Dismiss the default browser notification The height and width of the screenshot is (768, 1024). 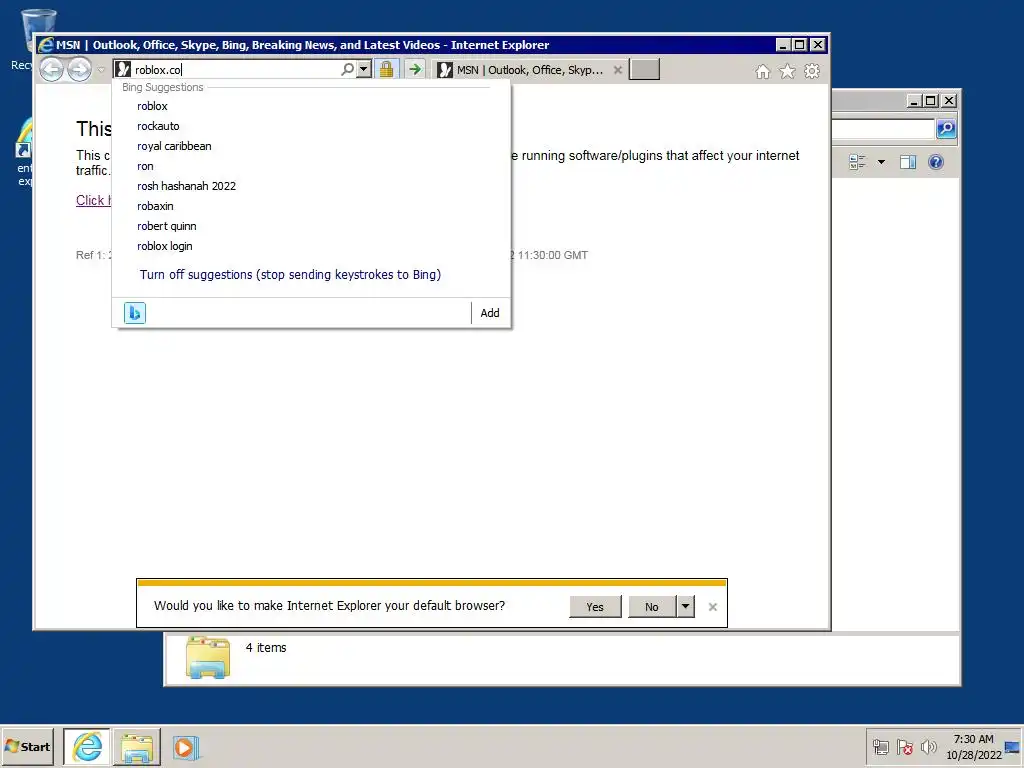(x=712, y=607)
